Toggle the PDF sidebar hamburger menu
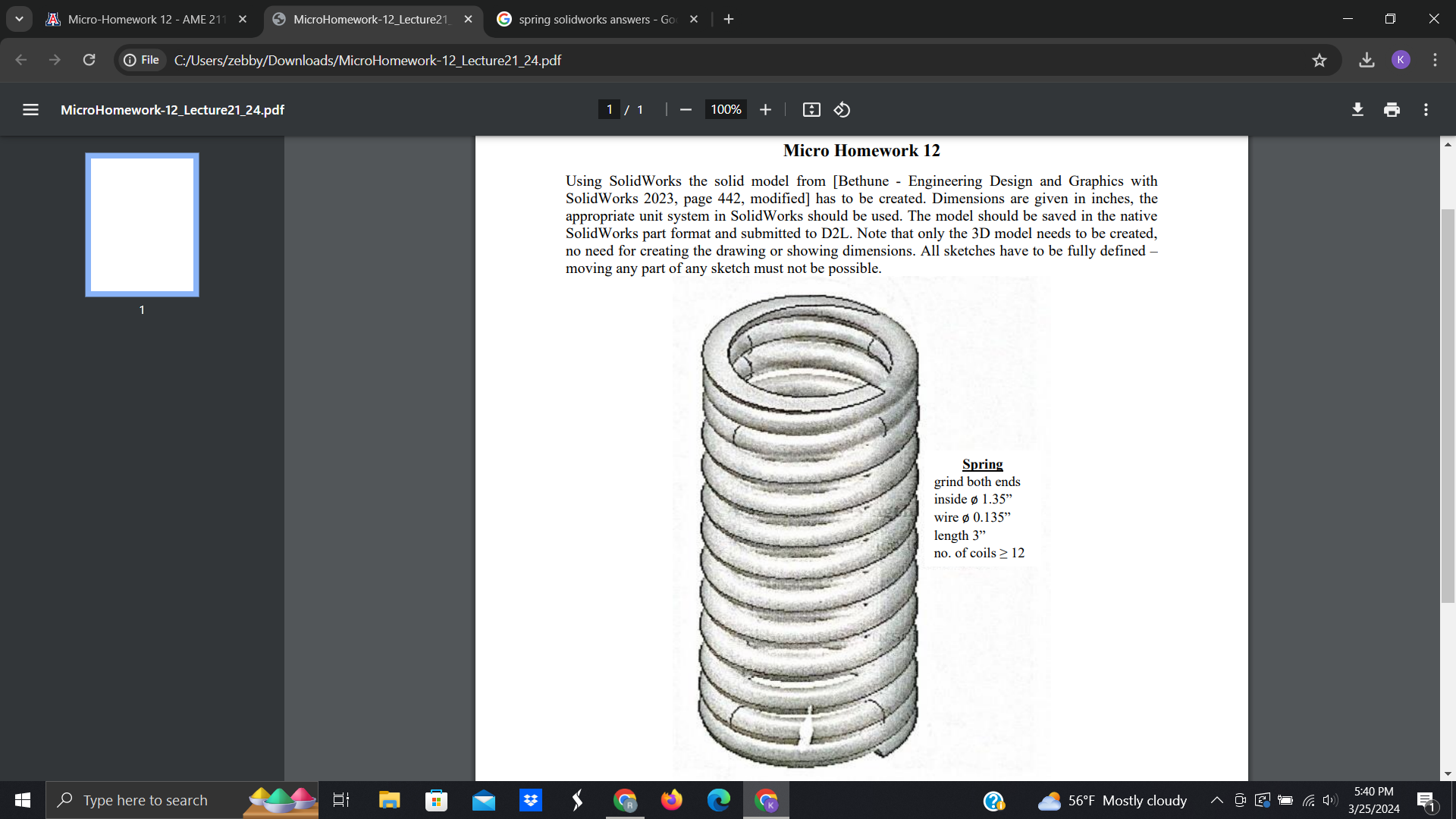1456x819 pixels. [x=30, y=110]
